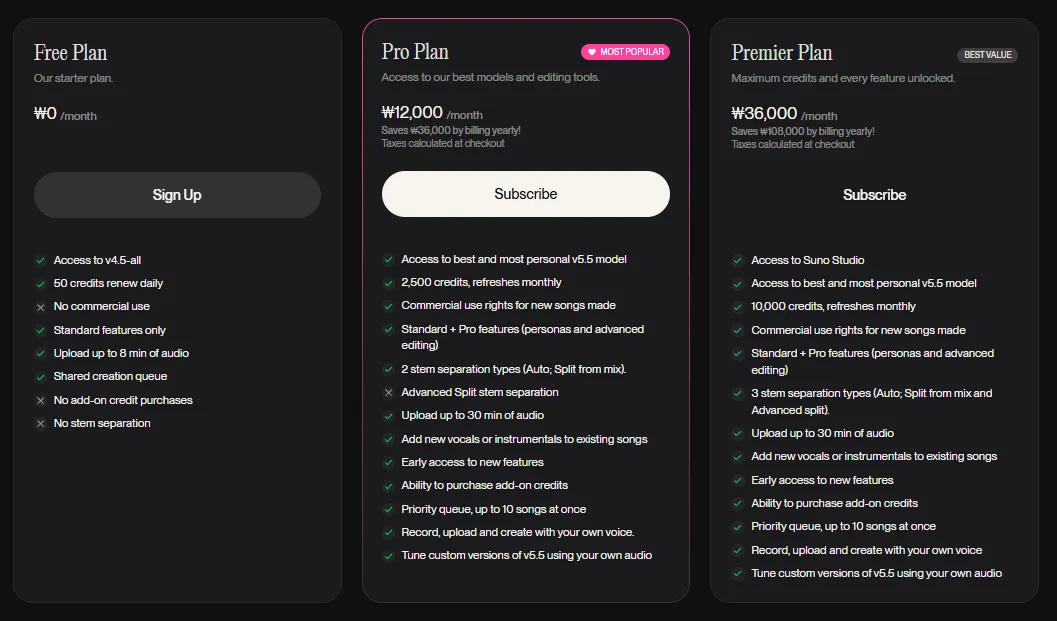The height and width of the screenshot is (621, 1057).
Task: Click Premier Plan Upload up to 30 min checkmark
Action: point(737,434)
